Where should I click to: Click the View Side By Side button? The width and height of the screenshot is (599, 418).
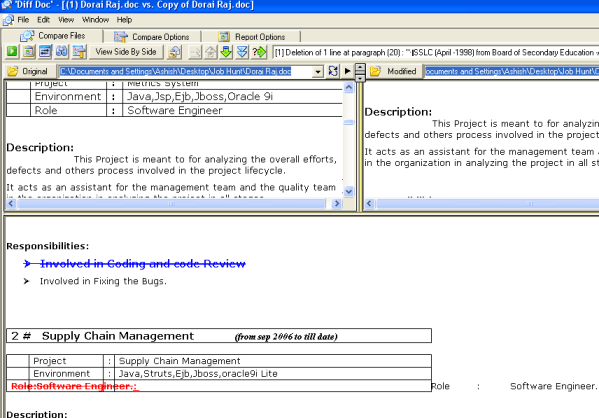(x=126, y=52)
